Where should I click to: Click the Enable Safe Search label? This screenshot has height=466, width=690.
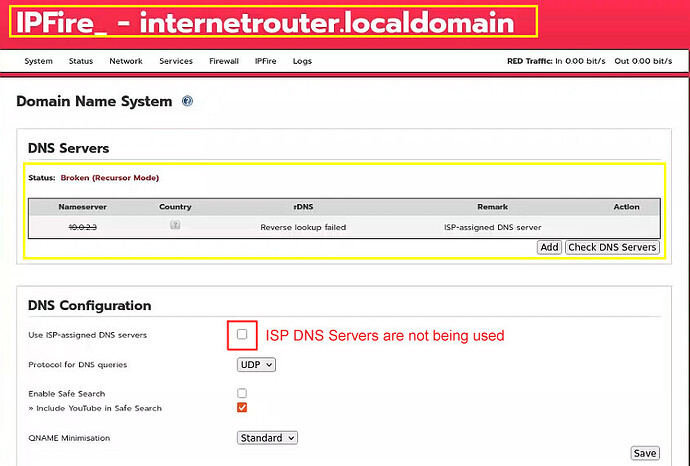pos(66,394)
